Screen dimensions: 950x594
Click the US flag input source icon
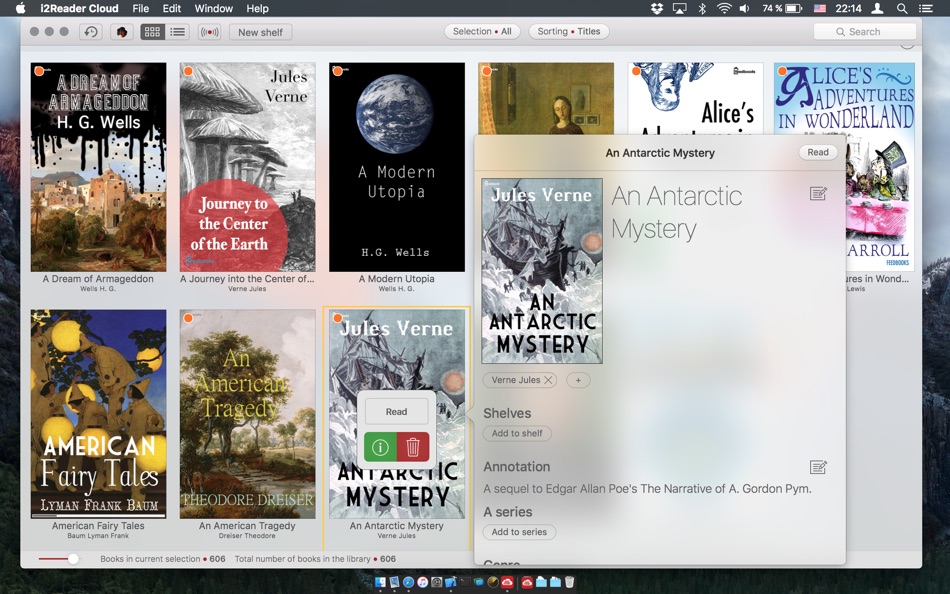(819, 8)
